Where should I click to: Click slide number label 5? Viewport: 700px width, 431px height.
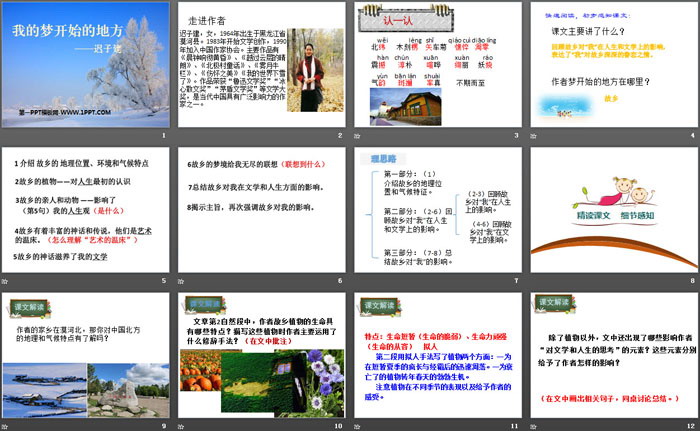point(164,280)
